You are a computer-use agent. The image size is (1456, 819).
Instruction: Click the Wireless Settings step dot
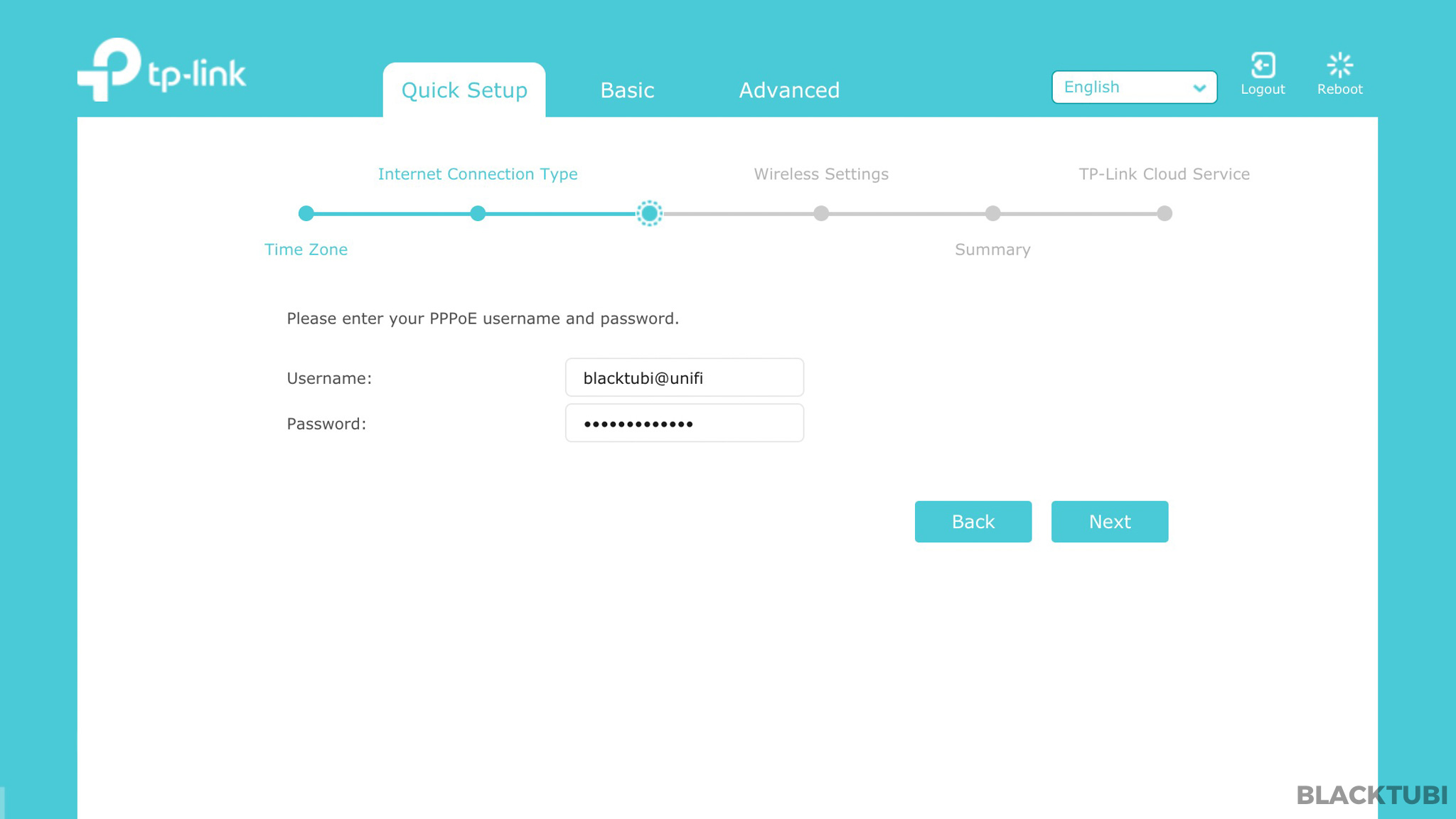tap(822, 213)
